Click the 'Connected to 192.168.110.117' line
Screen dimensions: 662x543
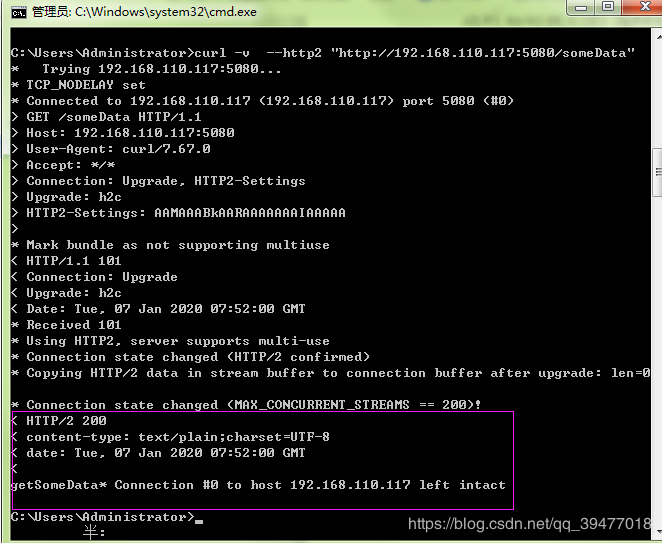[x=262, y=101]
